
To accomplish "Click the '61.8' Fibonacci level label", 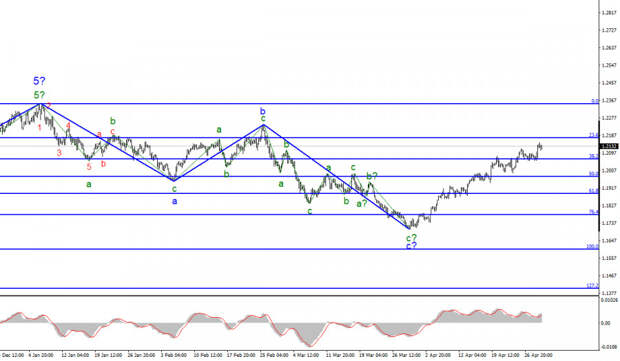I will 594,191.
